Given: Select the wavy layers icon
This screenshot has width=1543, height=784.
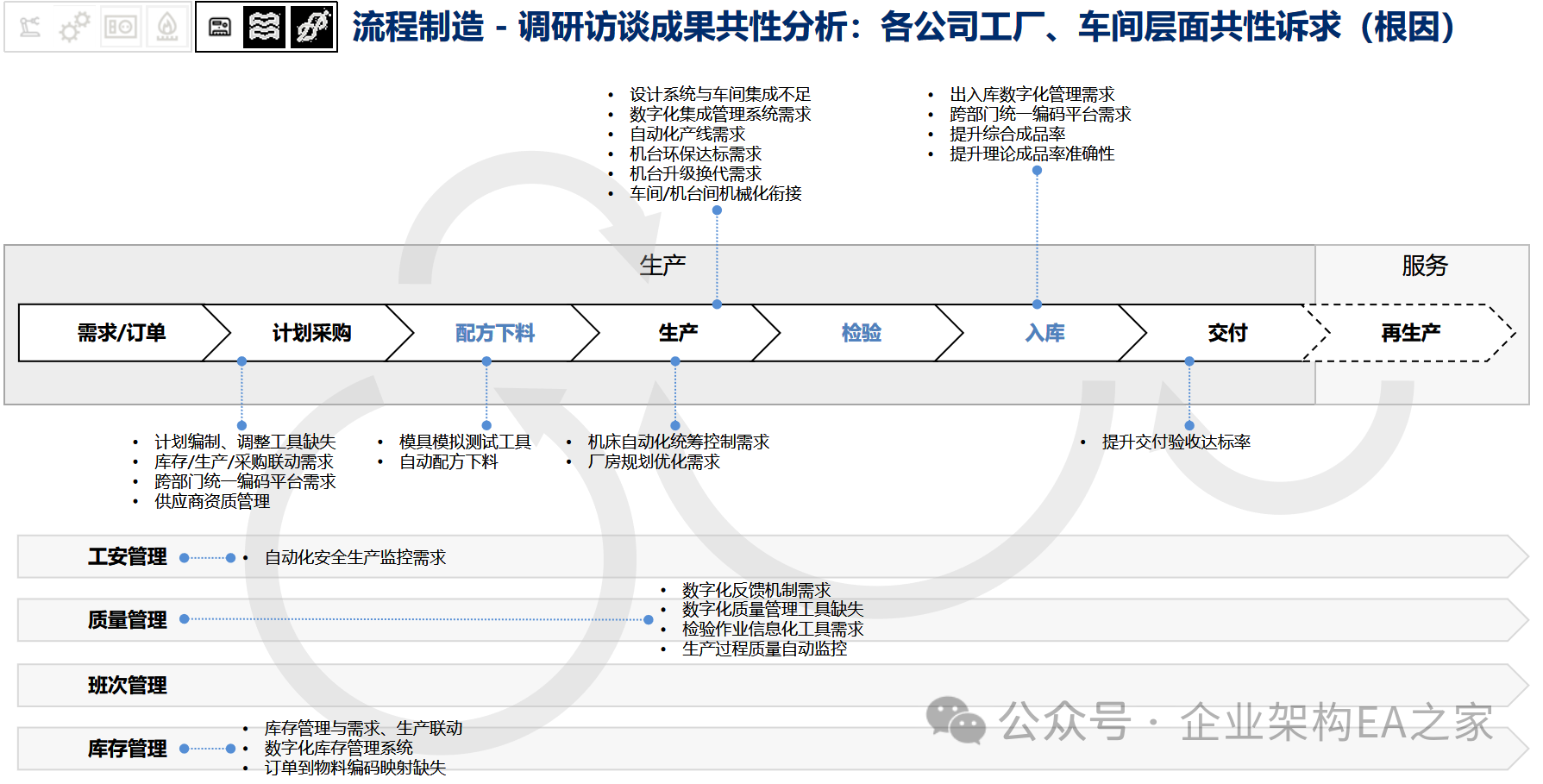Looking at the screenshot, I should click(264, 28).
